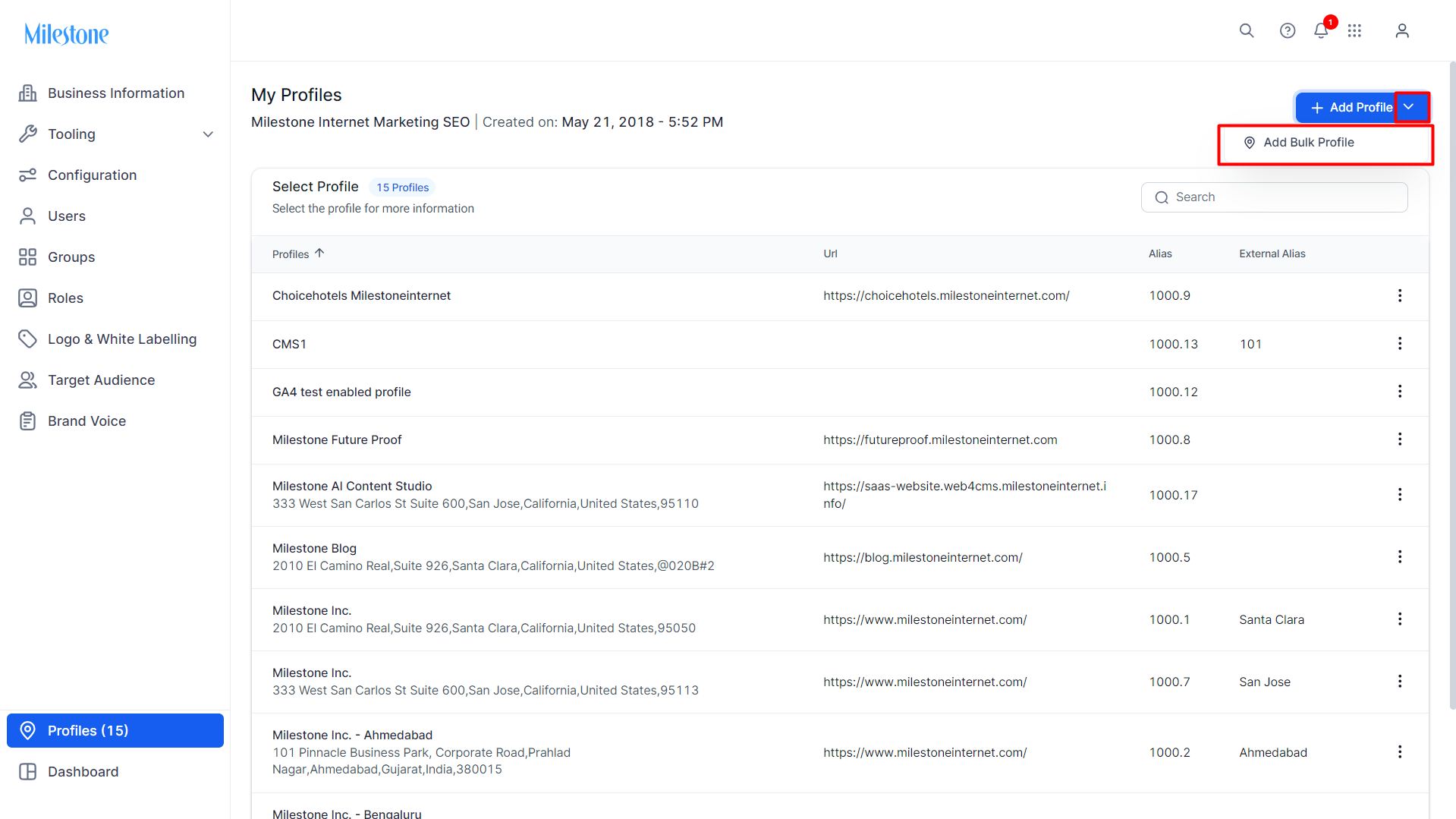This screenshot has height=819, width=1456.
Task: Click in the profile Search field
Action: point(1274,197)
